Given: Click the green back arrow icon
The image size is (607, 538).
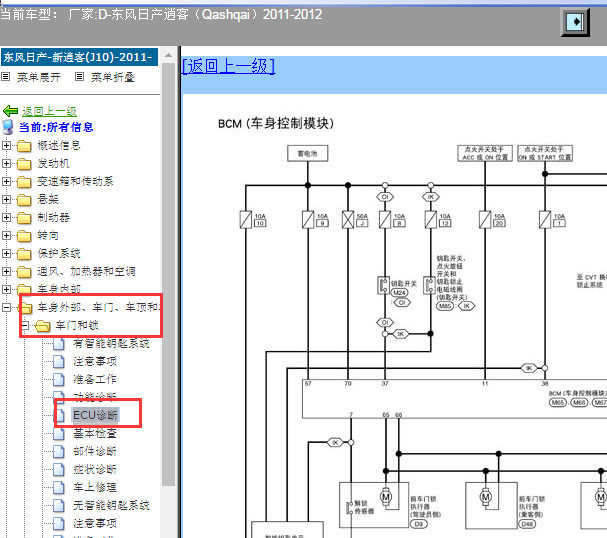Looking at the screenshot, I should [10, 111].
